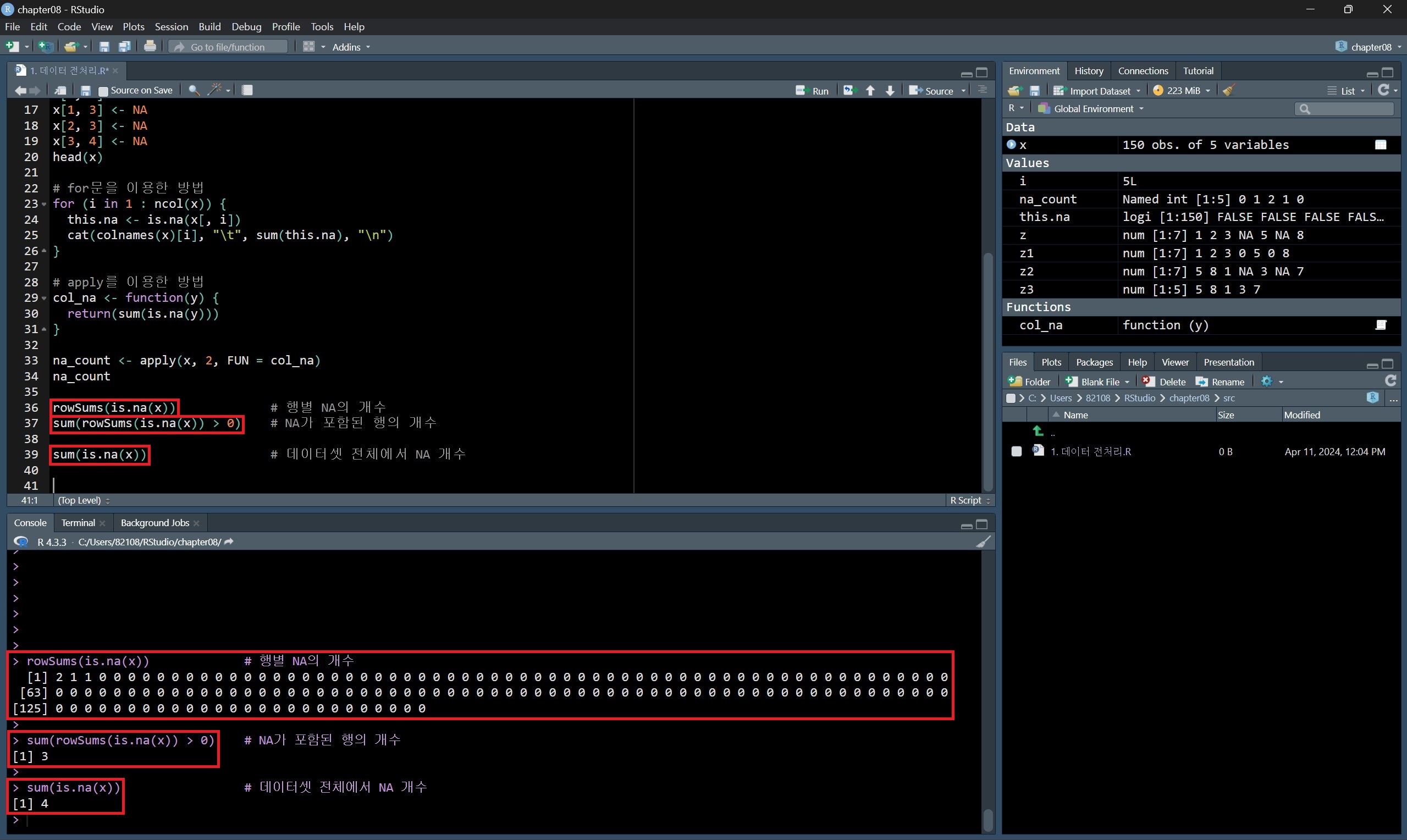Image resolution: width=1407 pixels, height=840 pixels.
Task: Click the compile report notebook icon
Action: coord(247,90)
